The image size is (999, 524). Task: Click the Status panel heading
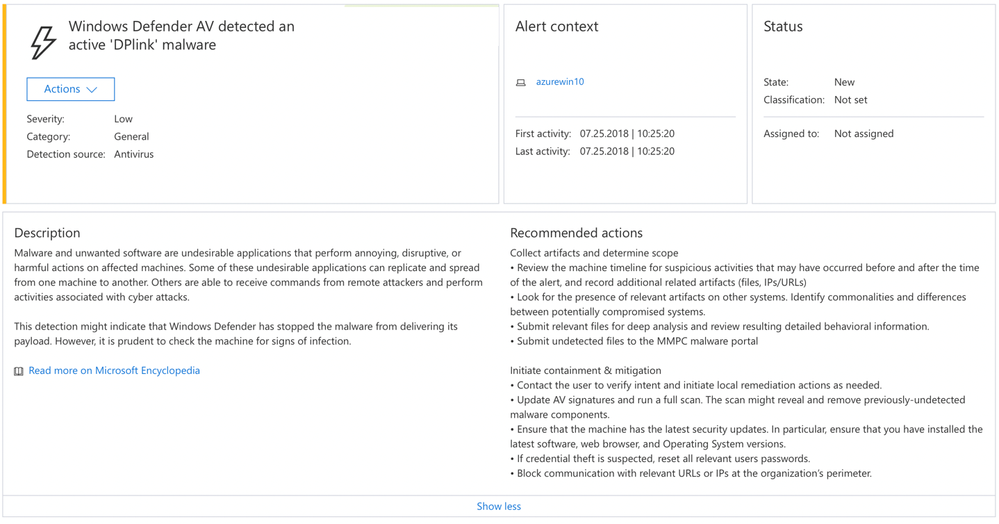pos(783,27)
